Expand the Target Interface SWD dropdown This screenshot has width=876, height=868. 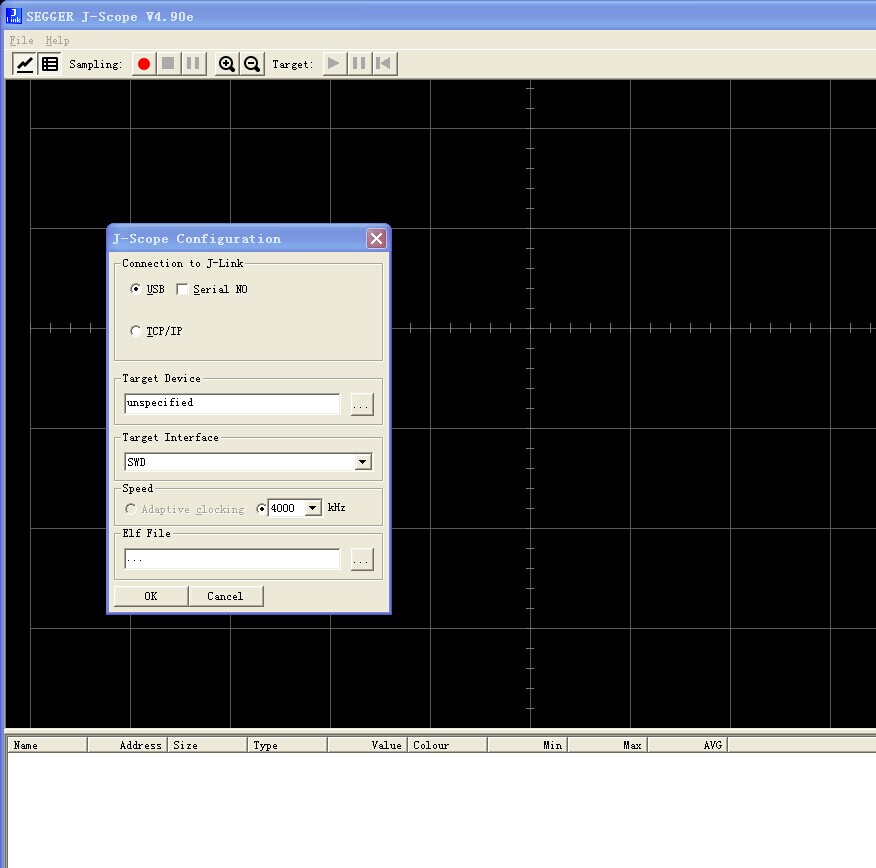(363, 462)
